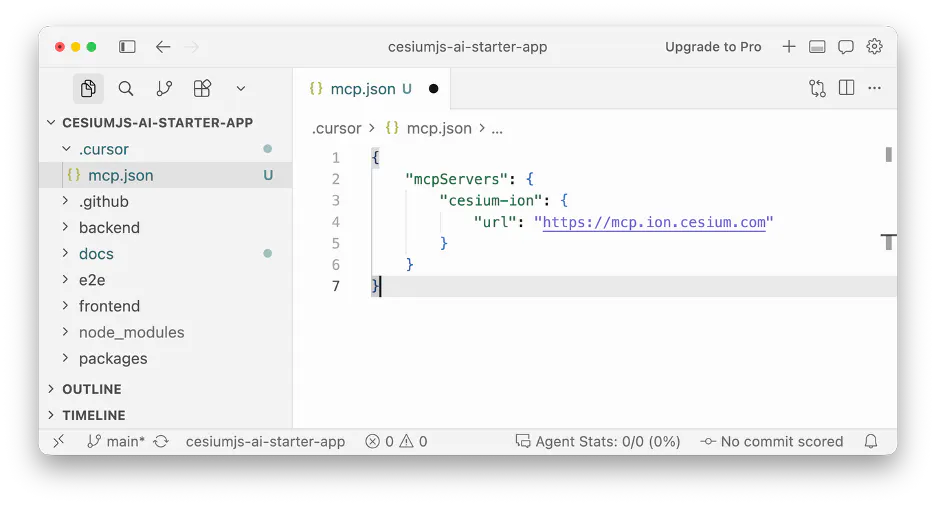Click the "cesium-ion" key text

click(491, 200)
